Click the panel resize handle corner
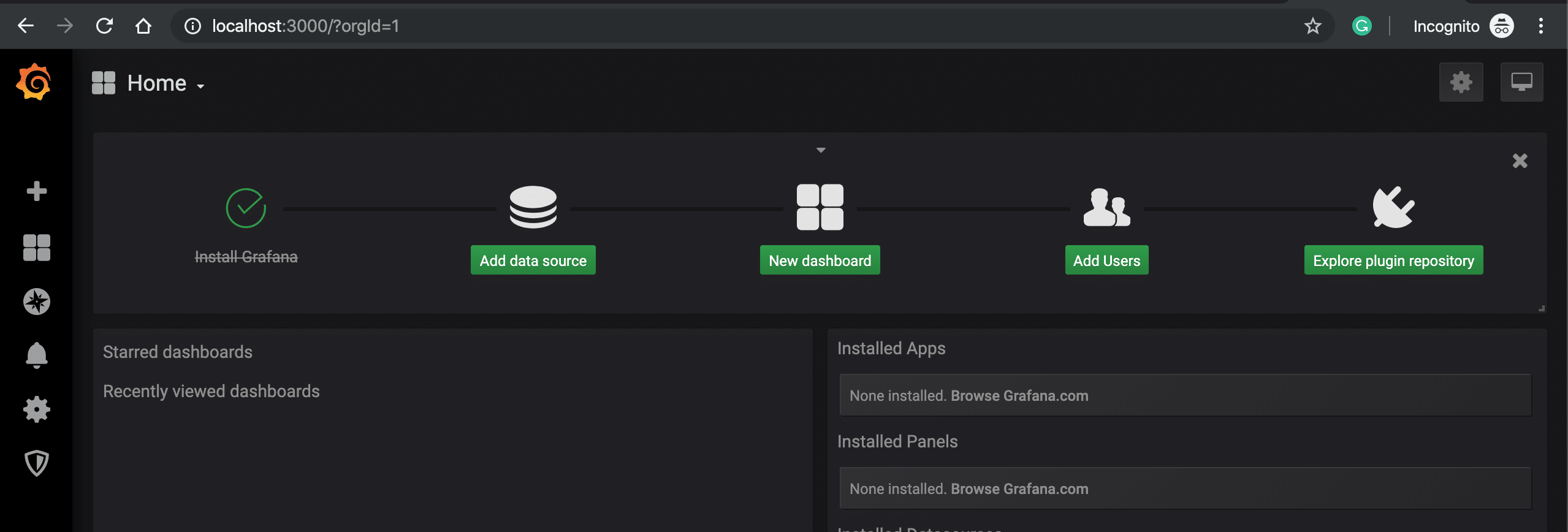 [x=1541, y=308]
